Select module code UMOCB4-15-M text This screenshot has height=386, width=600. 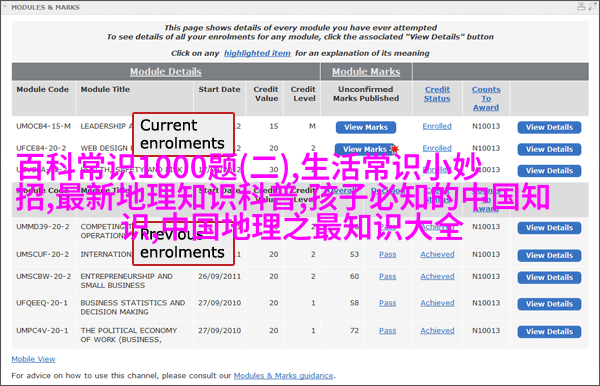click(x=43, y=126)
